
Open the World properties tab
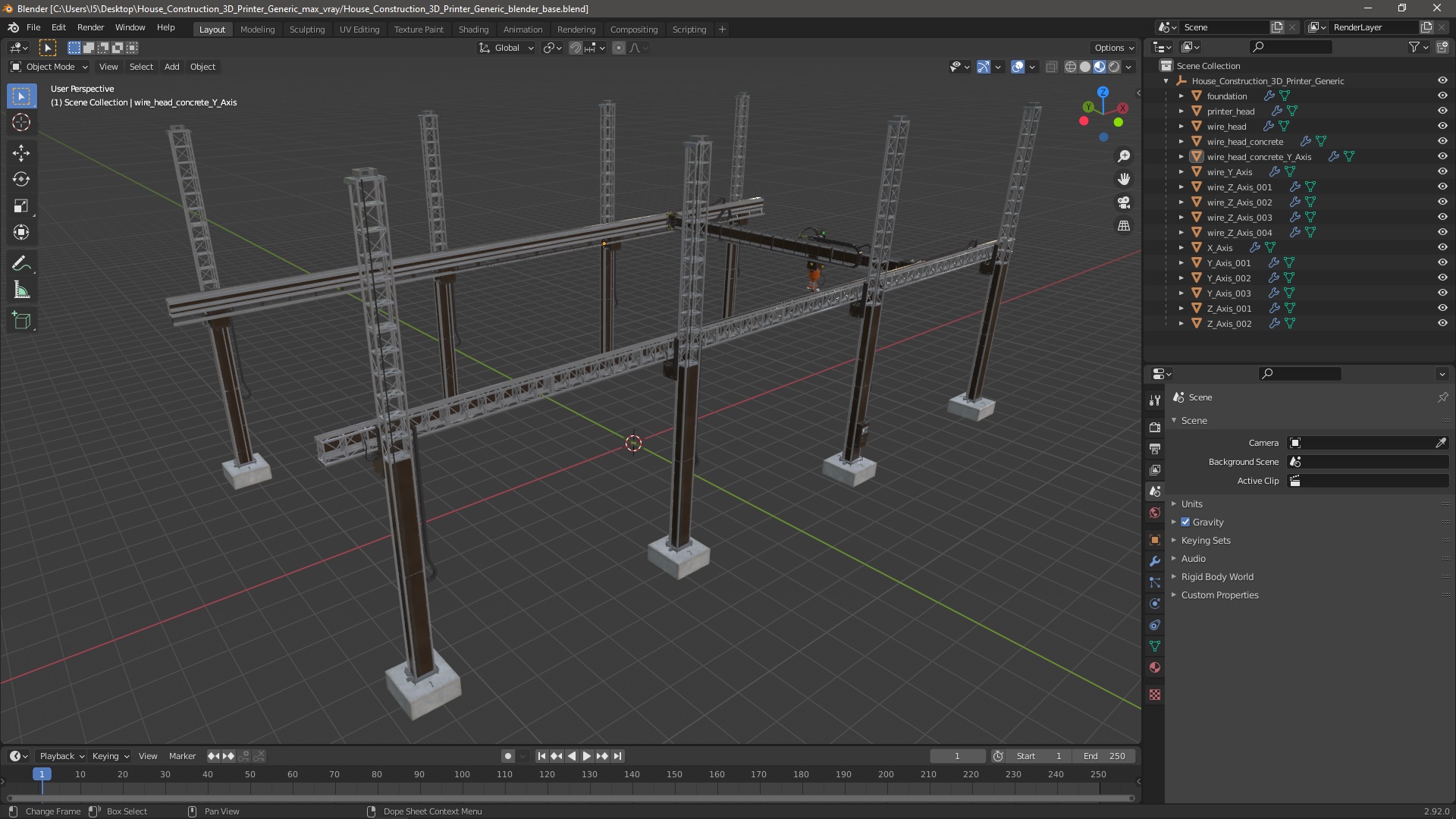[1155, 513]
